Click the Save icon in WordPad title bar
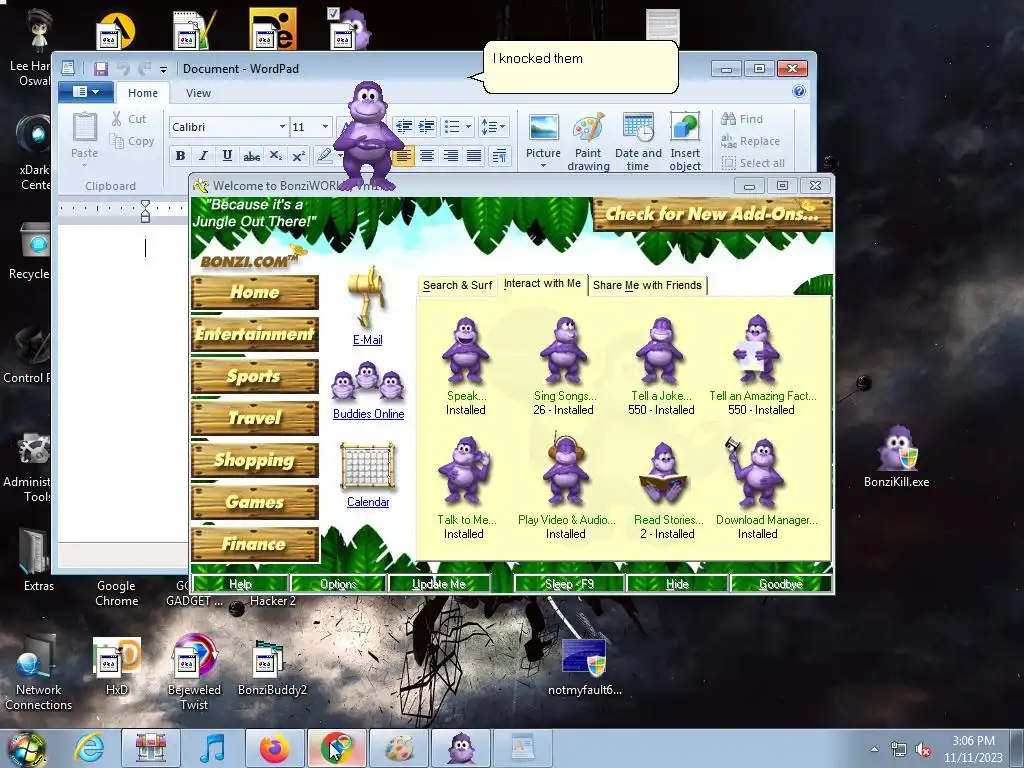The width and height of the screenshot is (1024, 768). 101,69
